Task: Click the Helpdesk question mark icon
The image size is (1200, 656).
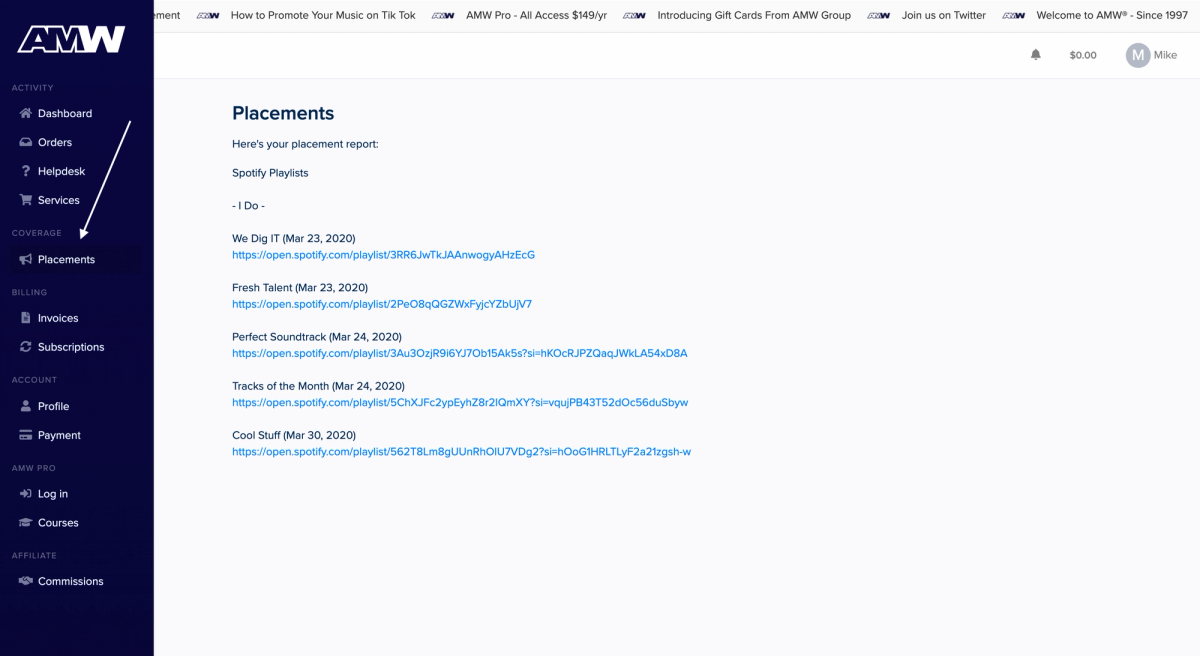Action: pos(26,171)
